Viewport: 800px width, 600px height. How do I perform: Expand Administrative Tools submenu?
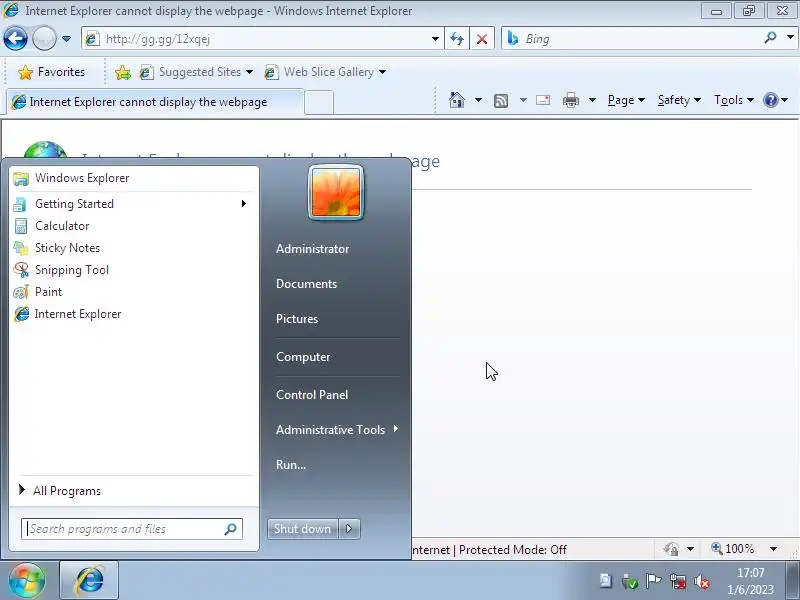pos(336,430)
